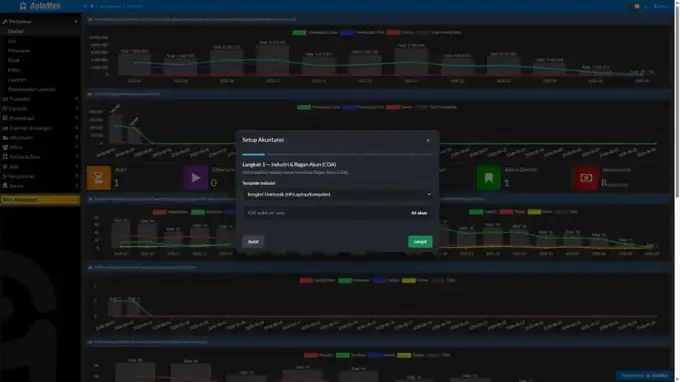Select Dasbor in the sidebar
Screen dimensions: 680x382
pos(16,31)
